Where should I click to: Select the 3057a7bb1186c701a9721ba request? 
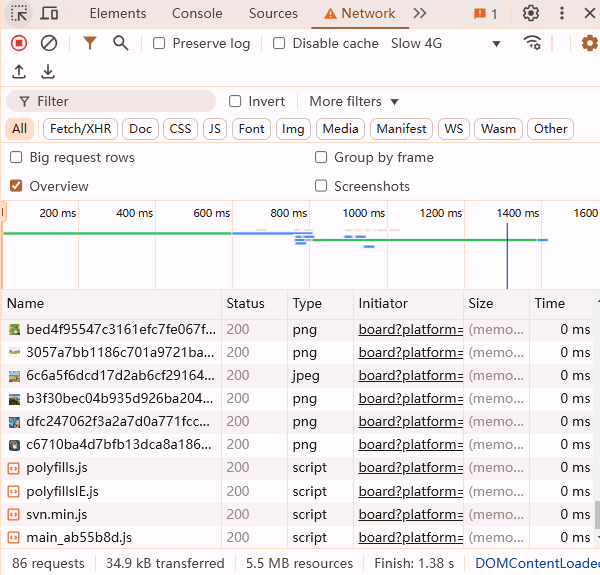[297, 352]
